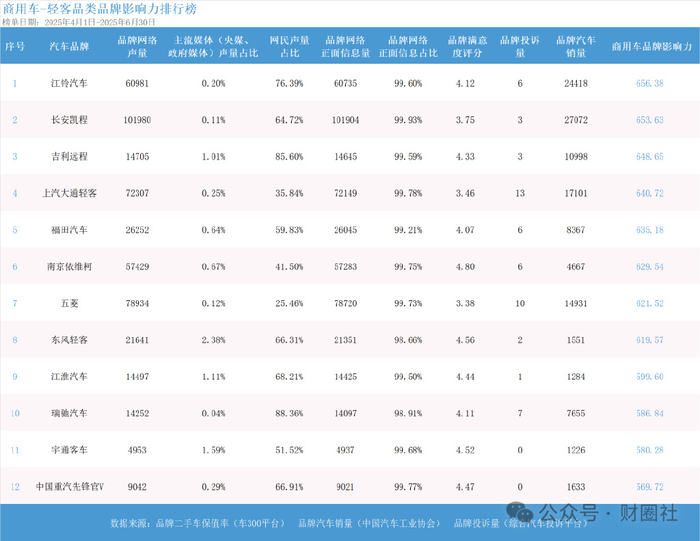Click network volume value 101980
The height and width of the screenshot is (541, 700).
click(x=137, y=120)
